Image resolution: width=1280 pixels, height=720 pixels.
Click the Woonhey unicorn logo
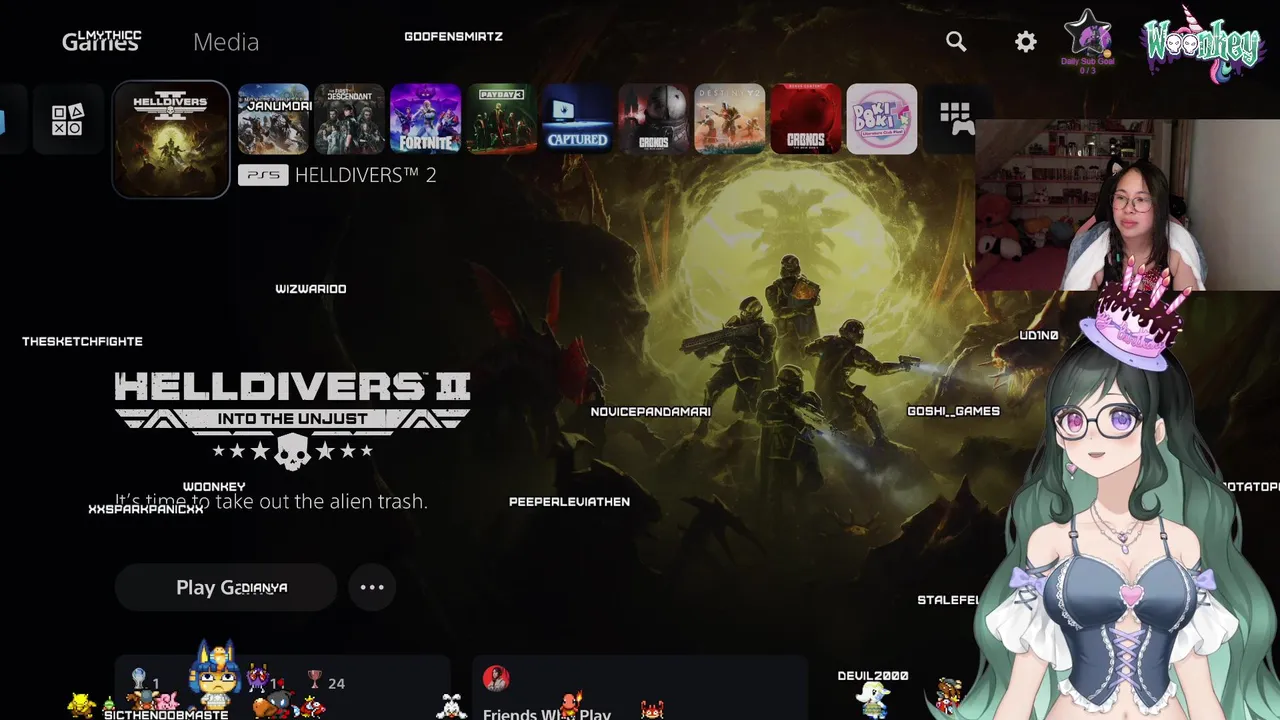pyautogui.click(x=1204, y=44)
